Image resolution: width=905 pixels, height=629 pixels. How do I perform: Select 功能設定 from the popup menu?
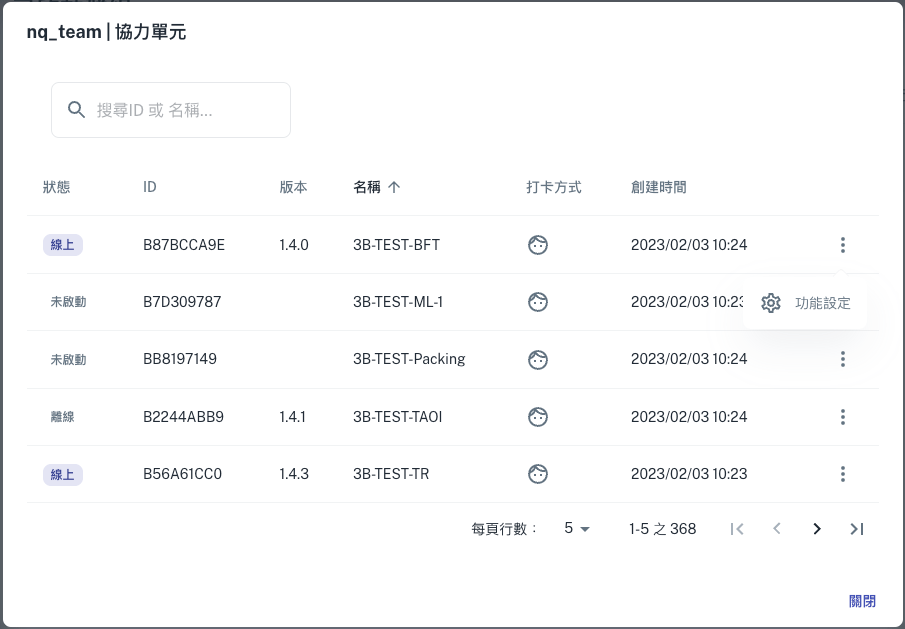point(806,303)
